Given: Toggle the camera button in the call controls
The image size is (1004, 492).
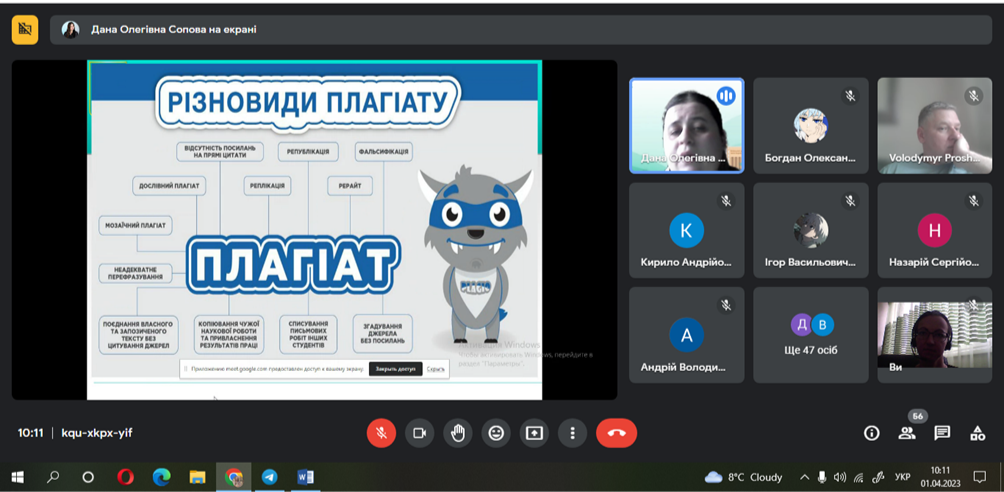Looking at the screenshot, I should pos(419,433).
